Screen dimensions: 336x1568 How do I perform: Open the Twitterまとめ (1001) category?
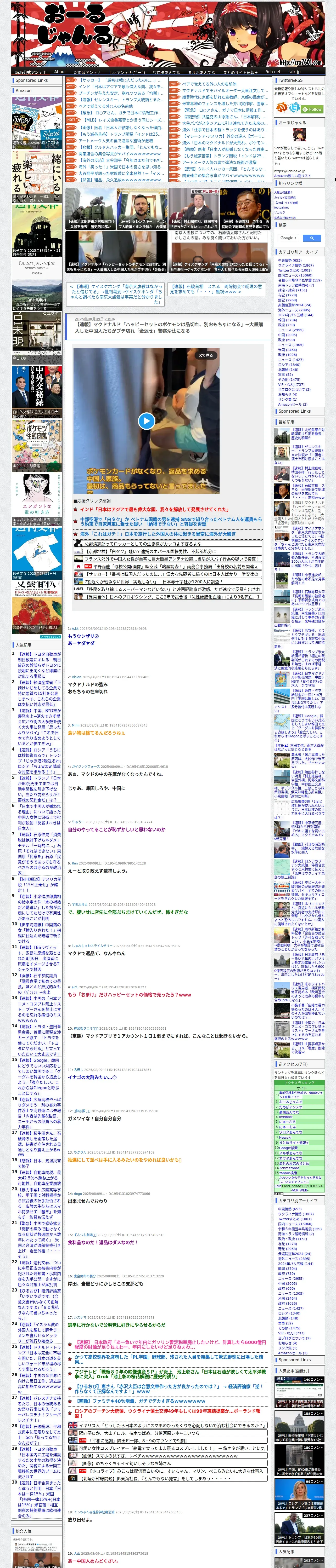click(x=295, y=270)
